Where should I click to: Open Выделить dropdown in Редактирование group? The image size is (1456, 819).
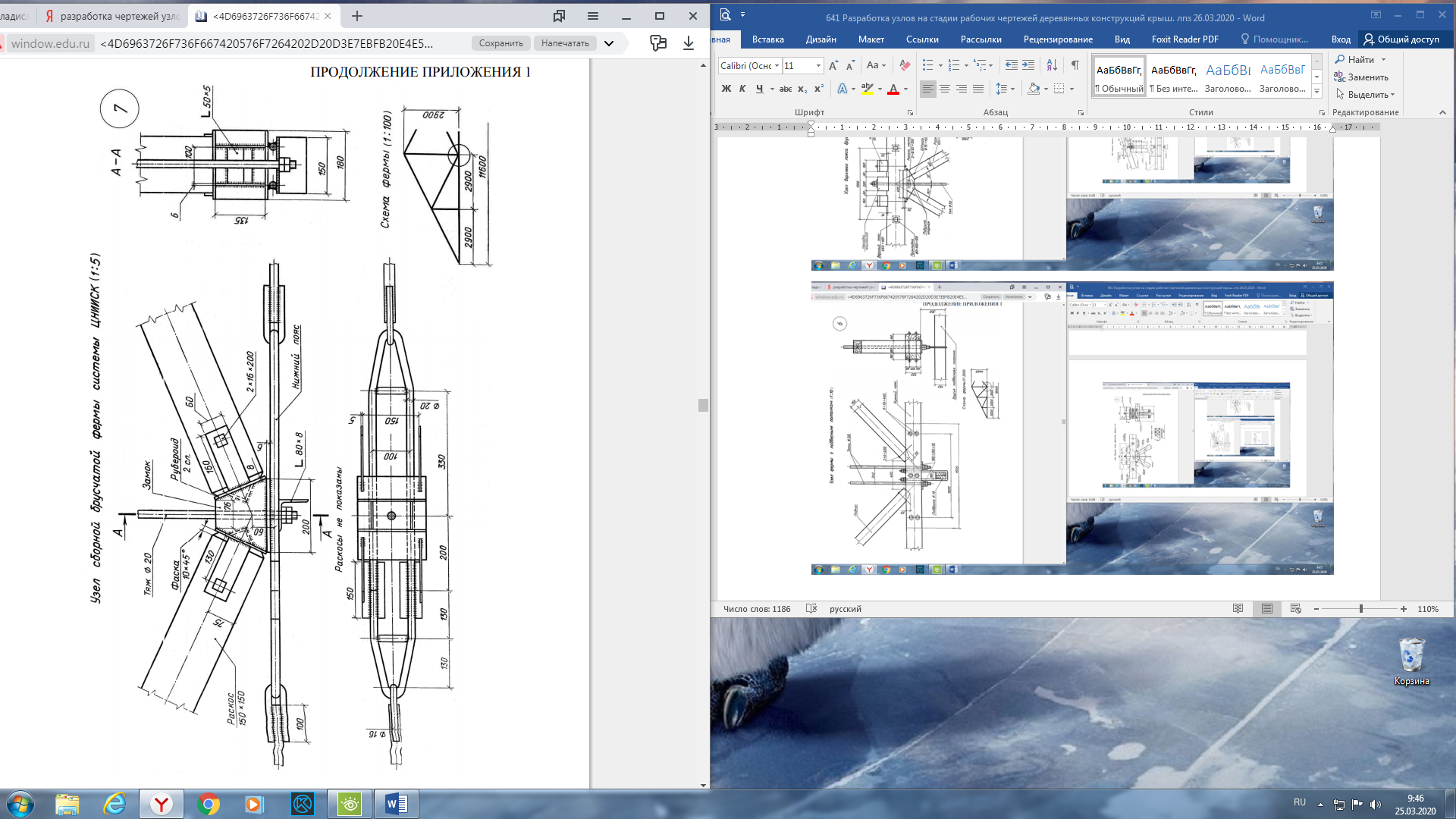click(x=1366, y=95)
